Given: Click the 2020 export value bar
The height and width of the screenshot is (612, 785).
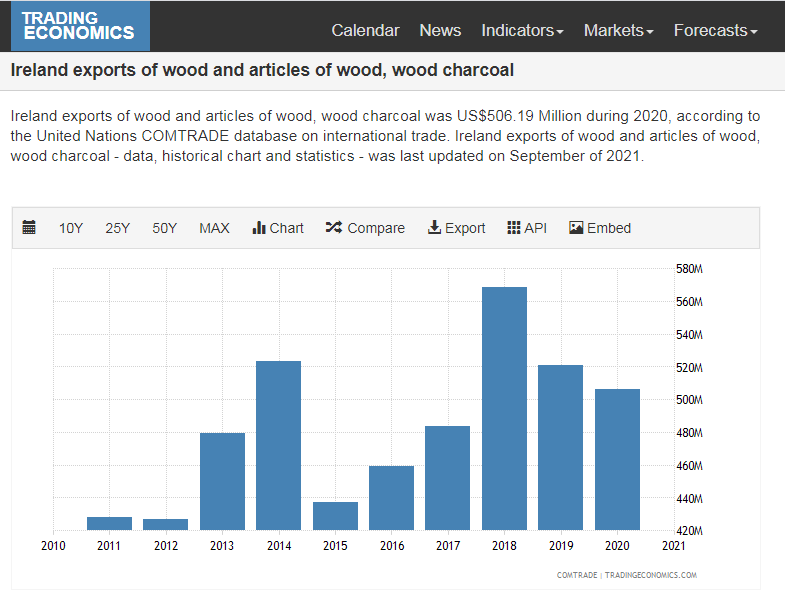Looking at the screenshot, I should coord(617,459).
